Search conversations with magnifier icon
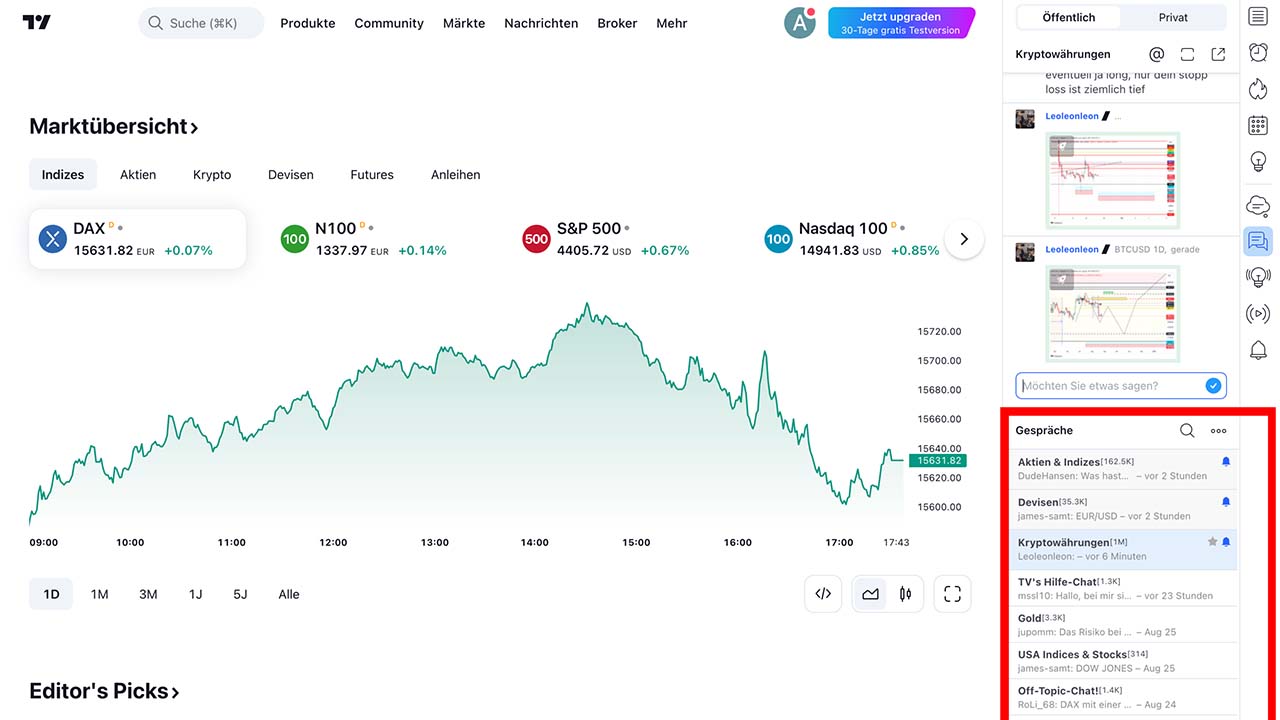 coord(1187,430)
